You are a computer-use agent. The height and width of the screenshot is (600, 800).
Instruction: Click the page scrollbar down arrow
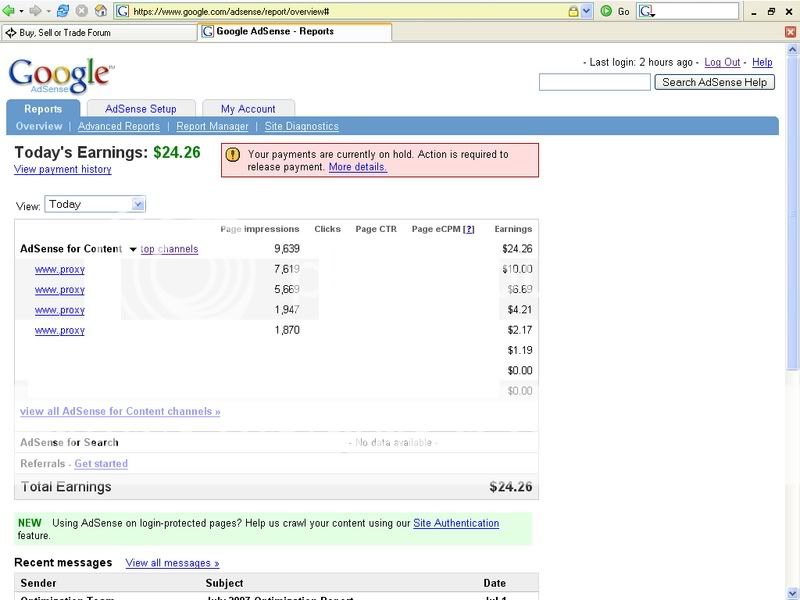(792, 594)
